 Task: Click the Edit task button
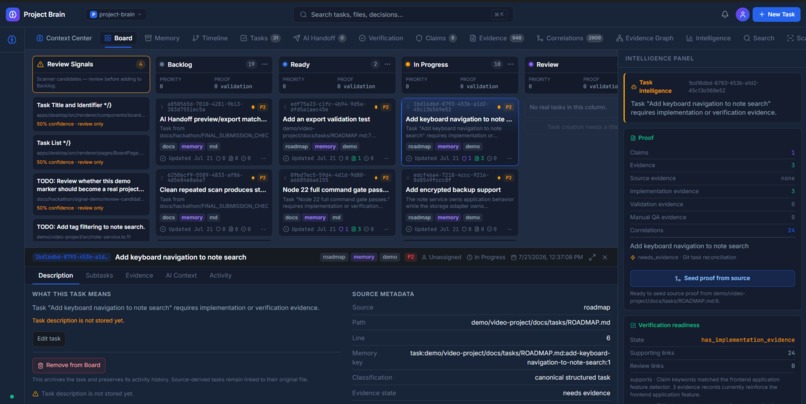coord(49,339)
